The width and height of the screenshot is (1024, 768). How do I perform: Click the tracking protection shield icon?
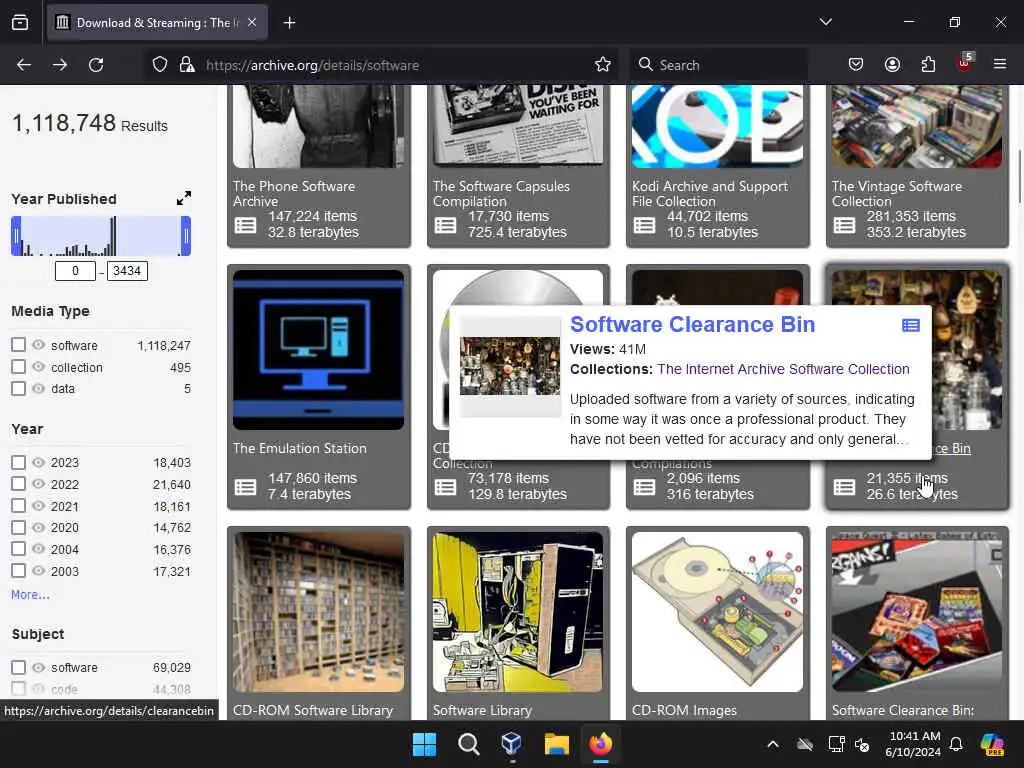pyautogui.click(x=160, y=65)
